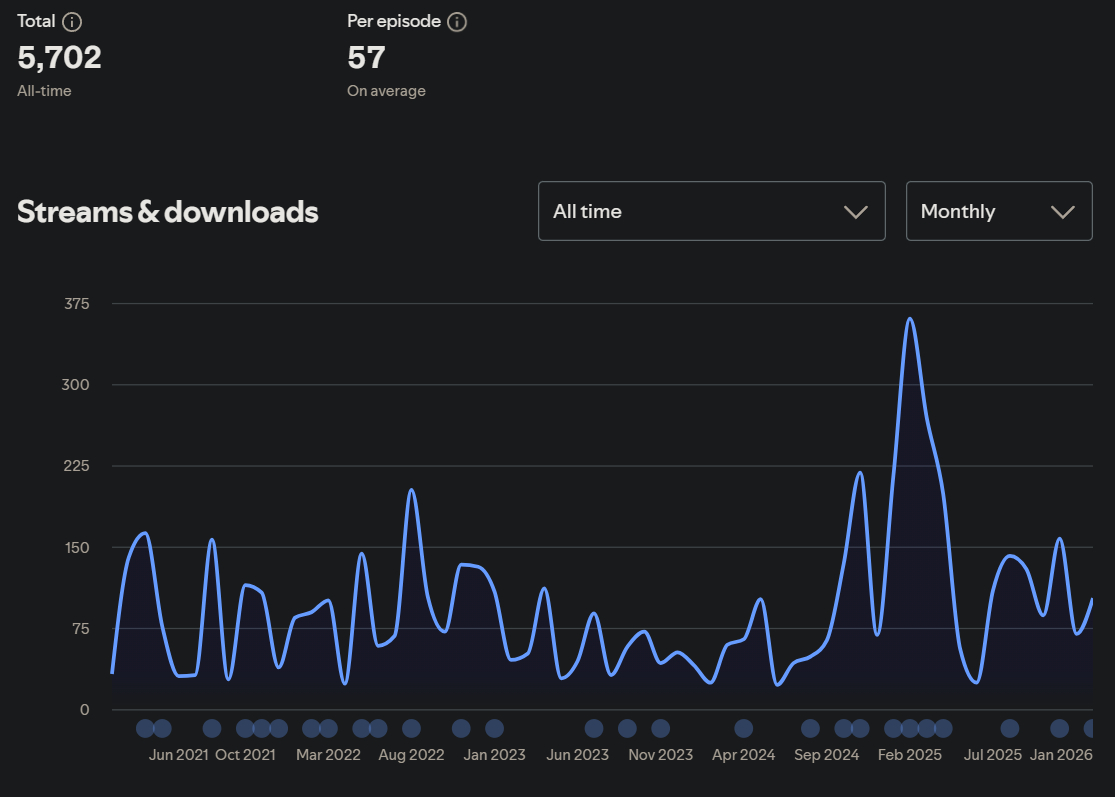Click the Streams & downloads heading

[168, 212]
